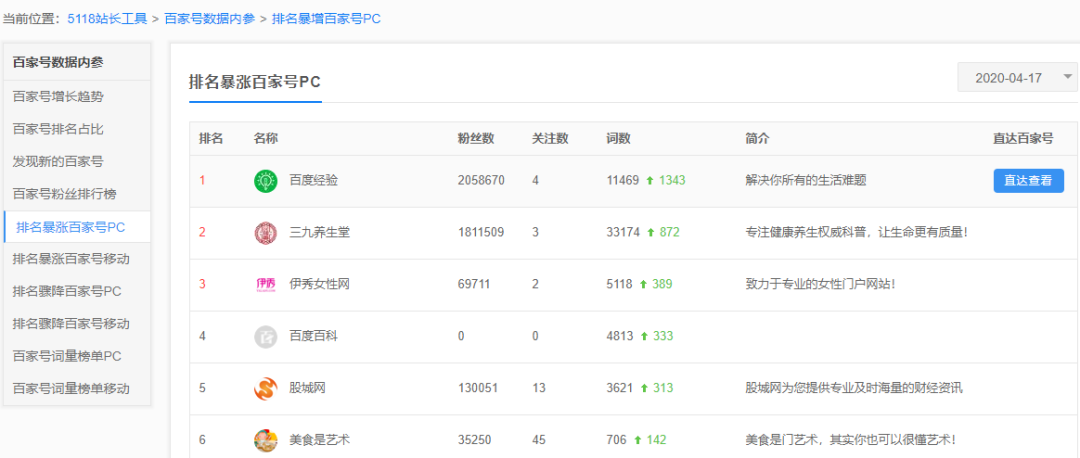Open 百家号数据内参 breadcrumb link

coord(209,19)
